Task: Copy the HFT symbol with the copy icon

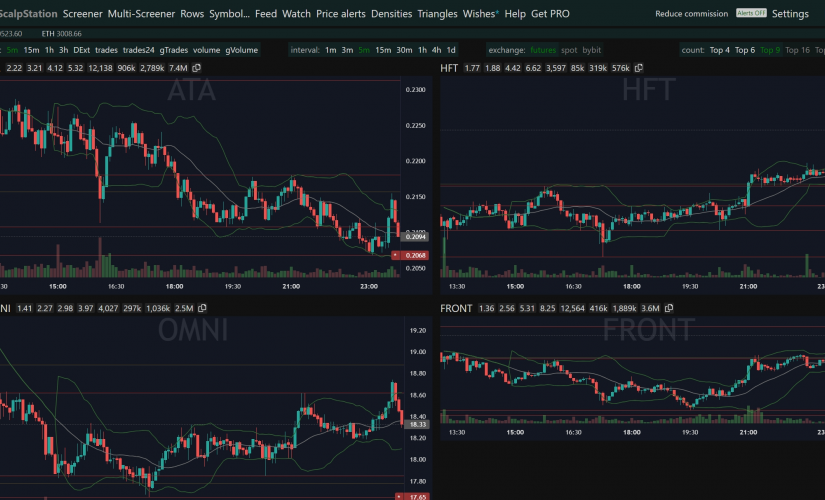Action: point(639,68)
